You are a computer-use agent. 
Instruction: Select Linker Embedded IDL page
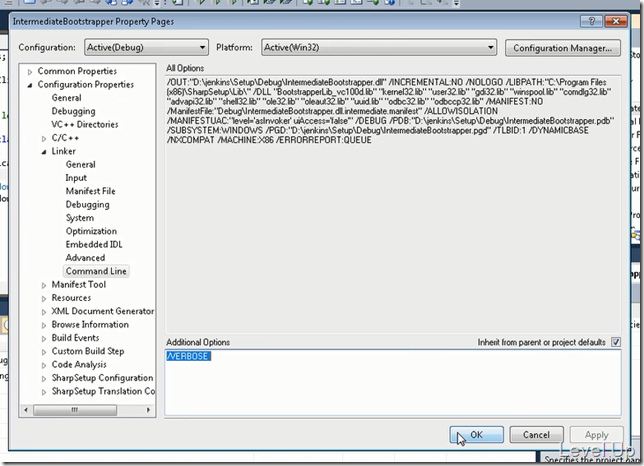click(94, 245)
